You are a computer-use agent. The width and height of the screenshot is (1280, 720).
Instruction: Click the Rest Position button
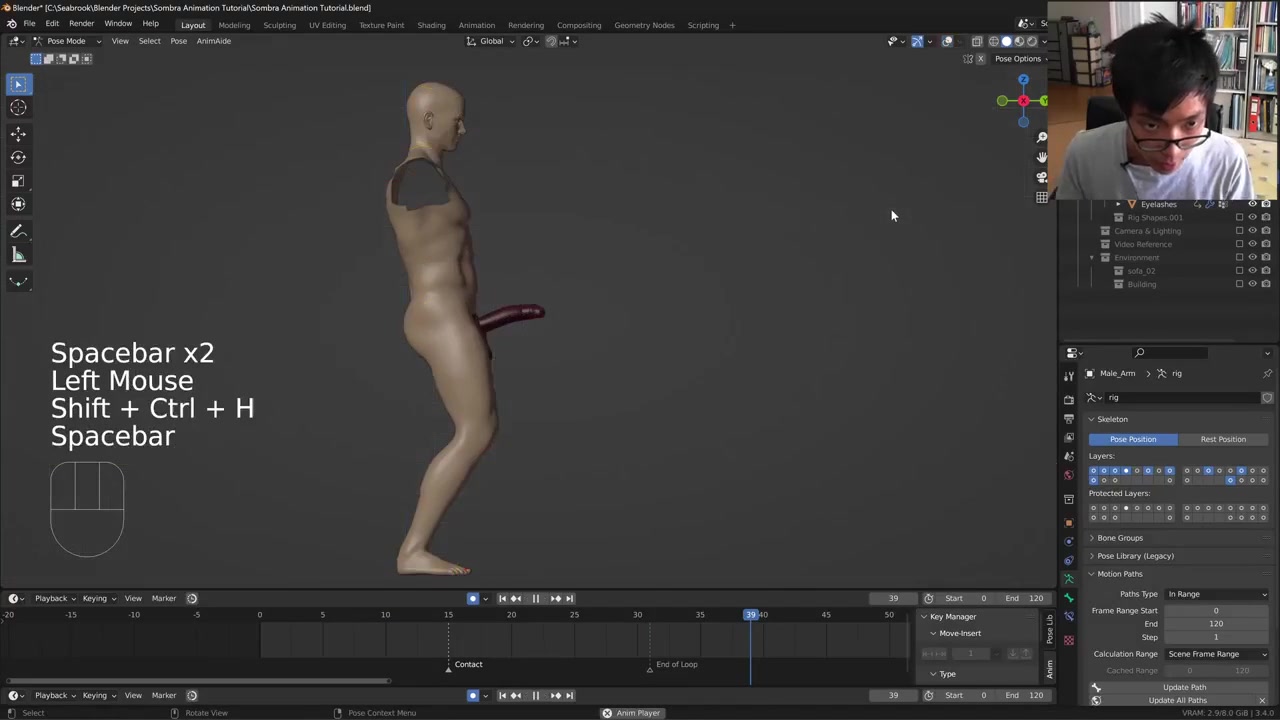click(1222, 439)
